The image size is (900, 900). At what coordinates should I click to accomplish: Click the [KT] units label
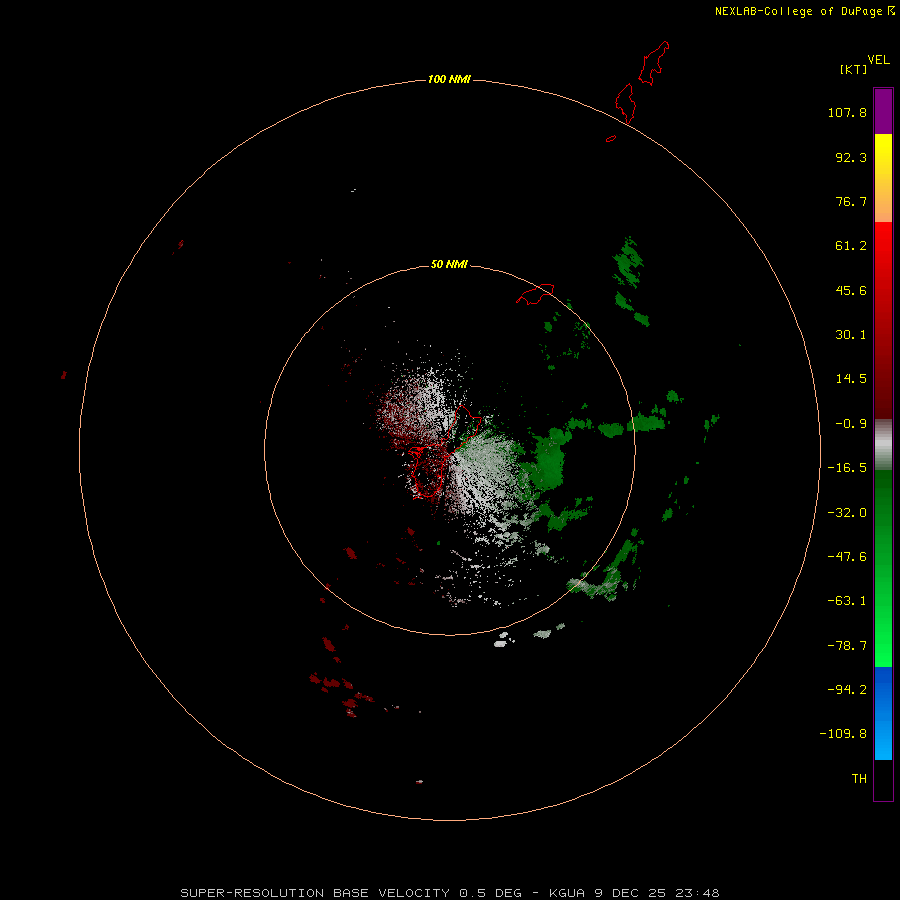853,69
